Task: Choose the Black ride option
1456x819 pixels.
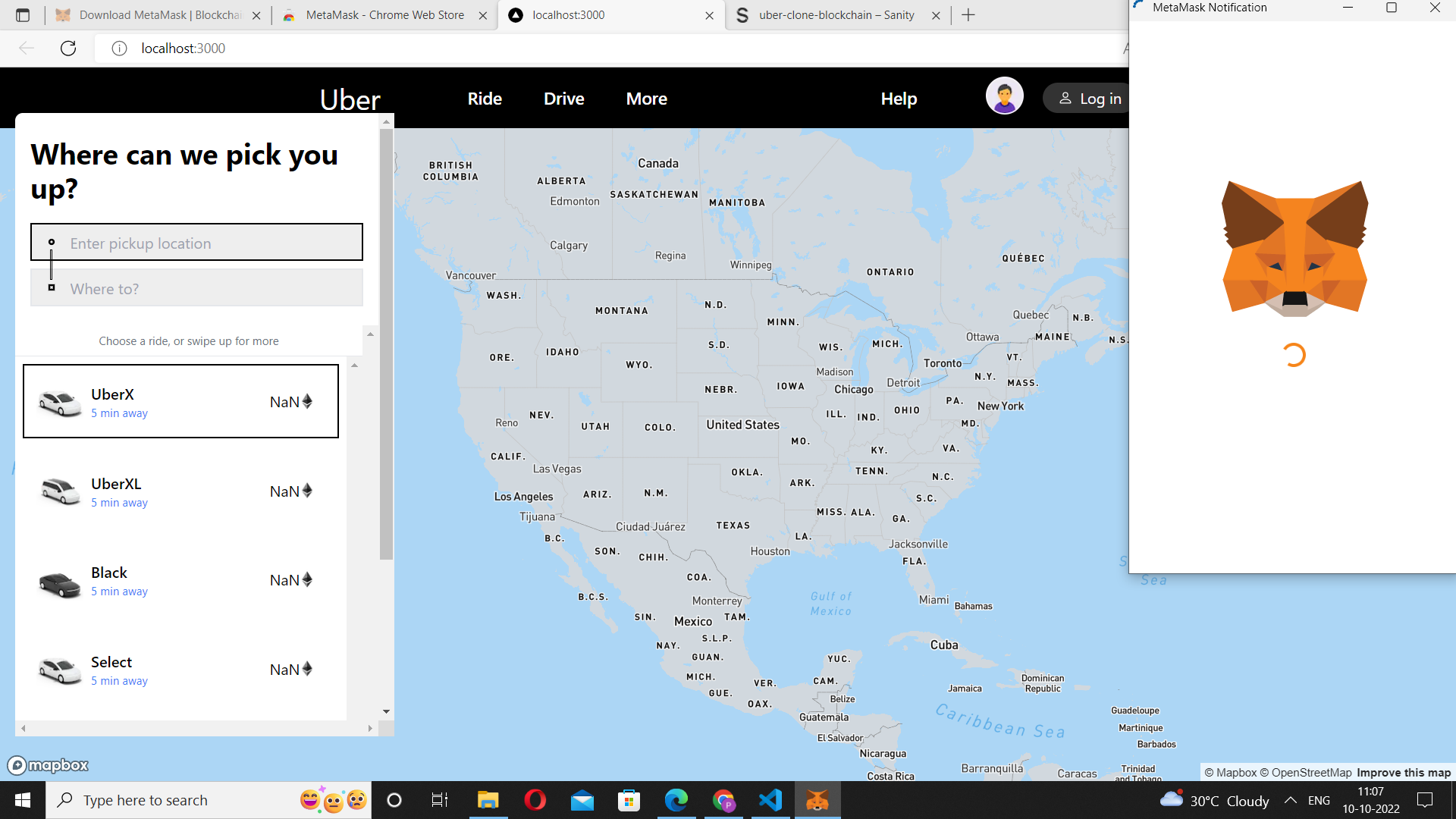Action: point(180,581)
